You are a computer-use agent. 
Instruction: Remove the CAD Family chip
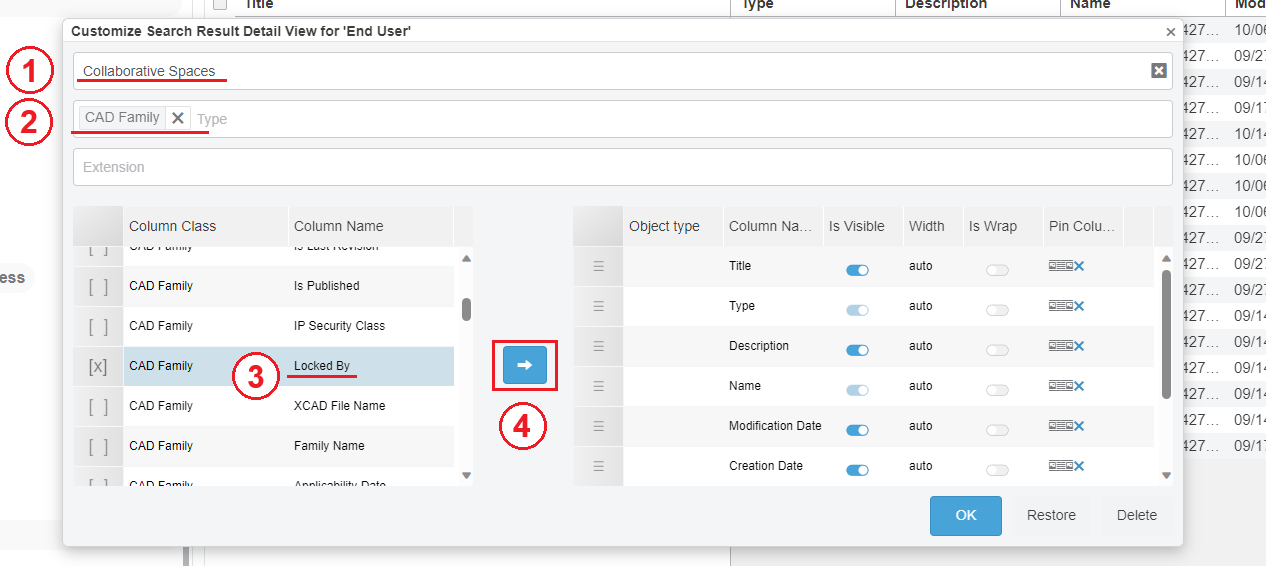pos(178,118)
